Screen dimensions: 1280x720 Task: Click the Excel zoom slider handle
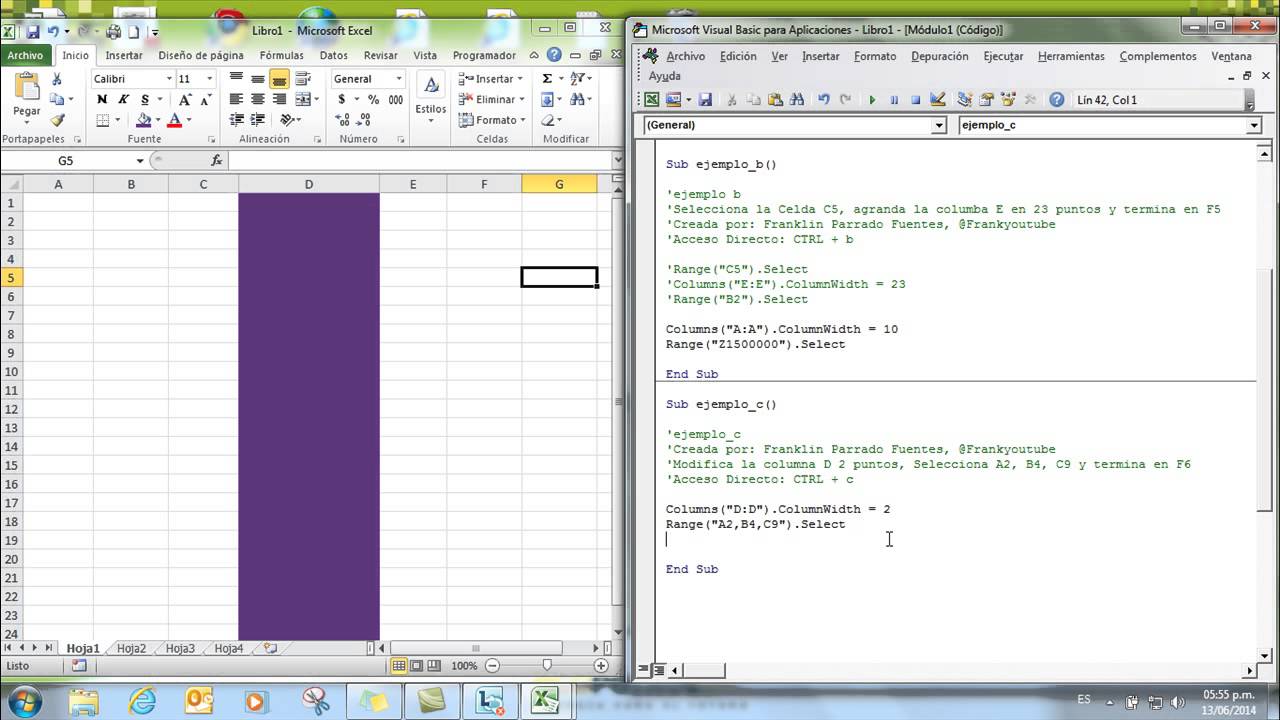[547, 666]
